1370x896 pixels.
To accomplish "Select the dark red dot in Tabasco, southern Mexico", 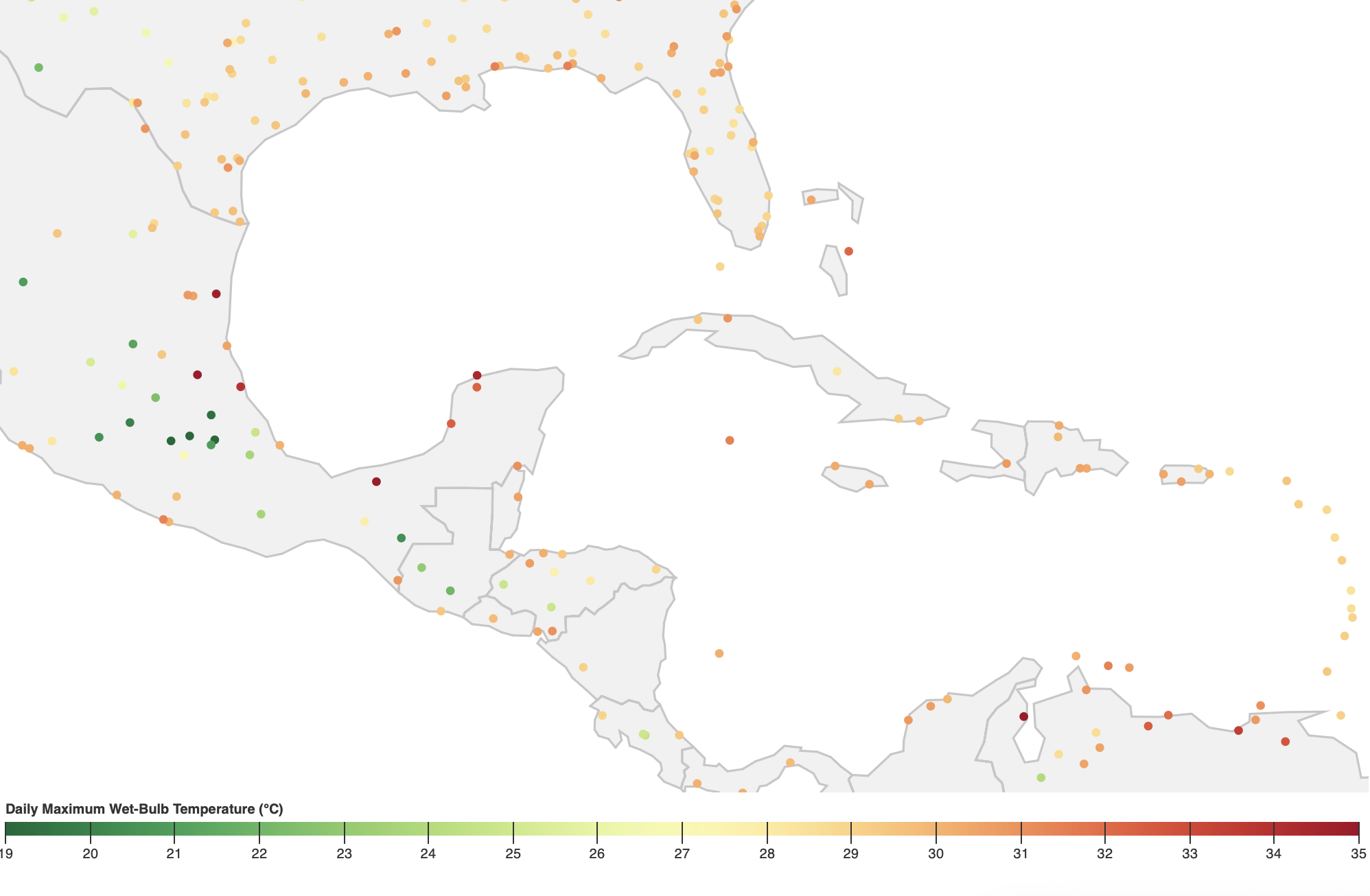I will 376,482.
